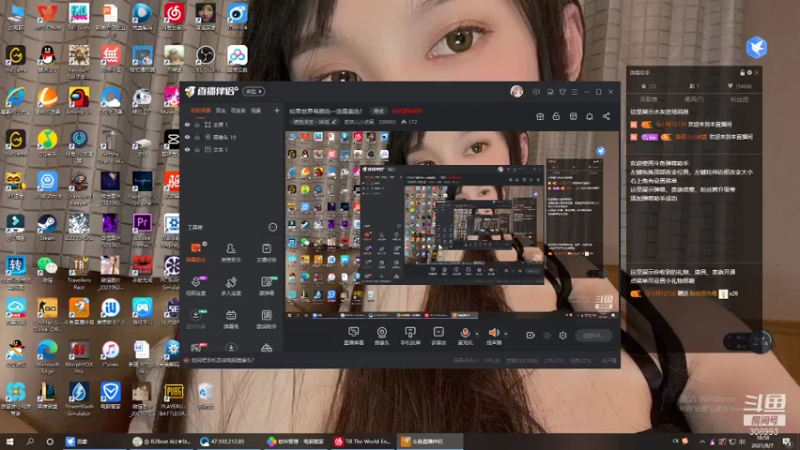Add the phone screen casting source
The width and height of the screenshot is (800, 450).
pyautogui.click(x=410, y=336)
